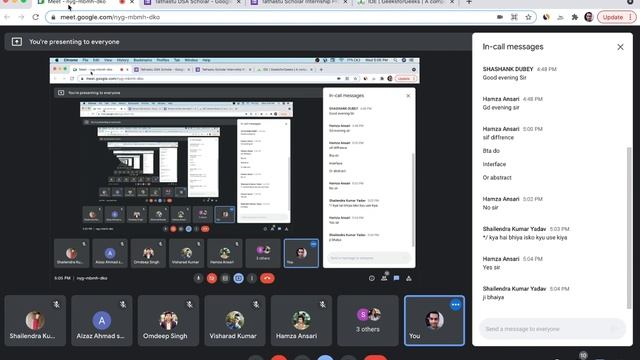This screenshot has width=640, height=360.
Task: Click Shailendra Kumar Yadav name at 5:03 PM
Action: (x=514, y=229)
